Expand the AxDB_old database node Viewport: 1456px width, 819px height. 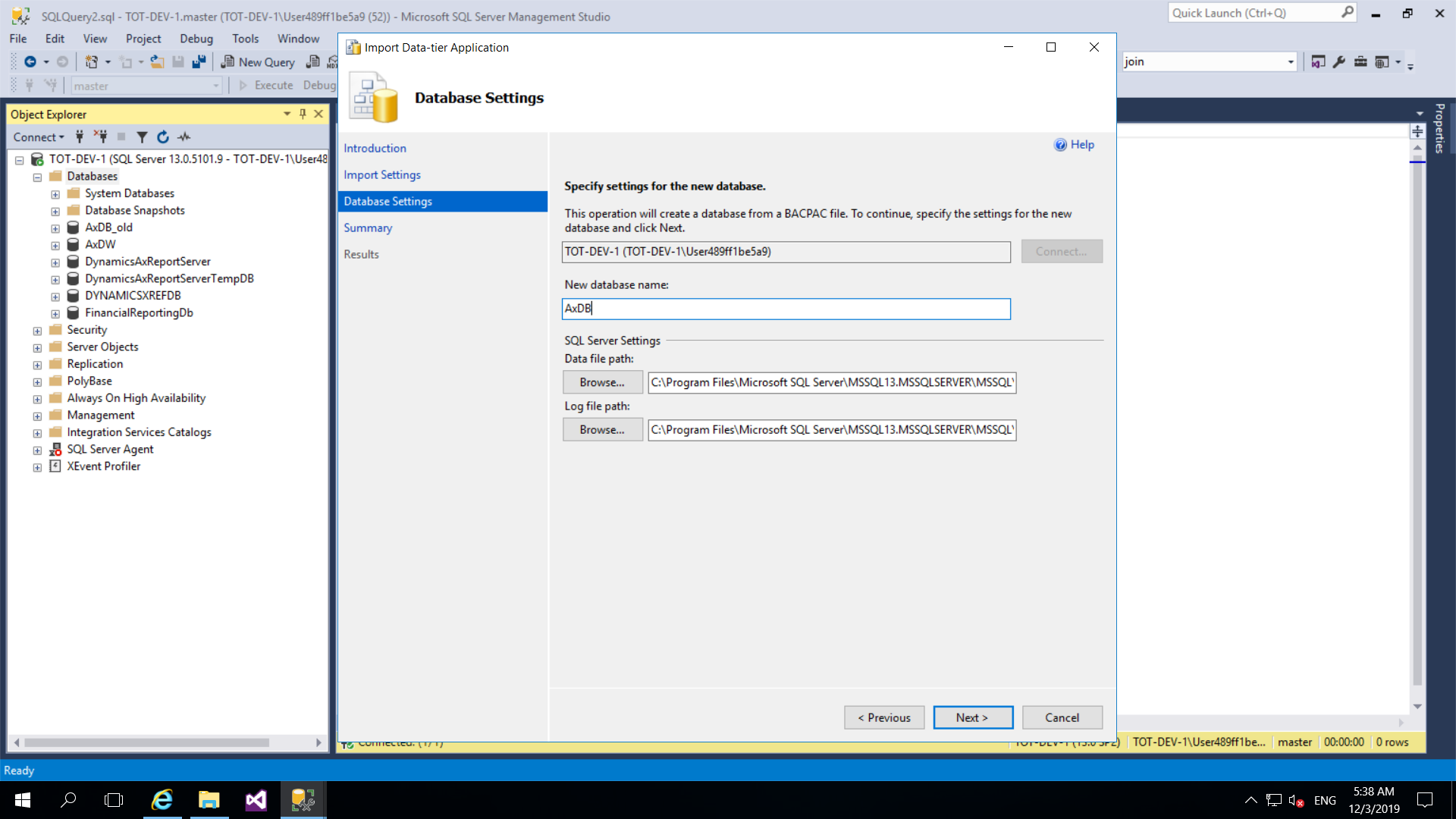point(55,228)
